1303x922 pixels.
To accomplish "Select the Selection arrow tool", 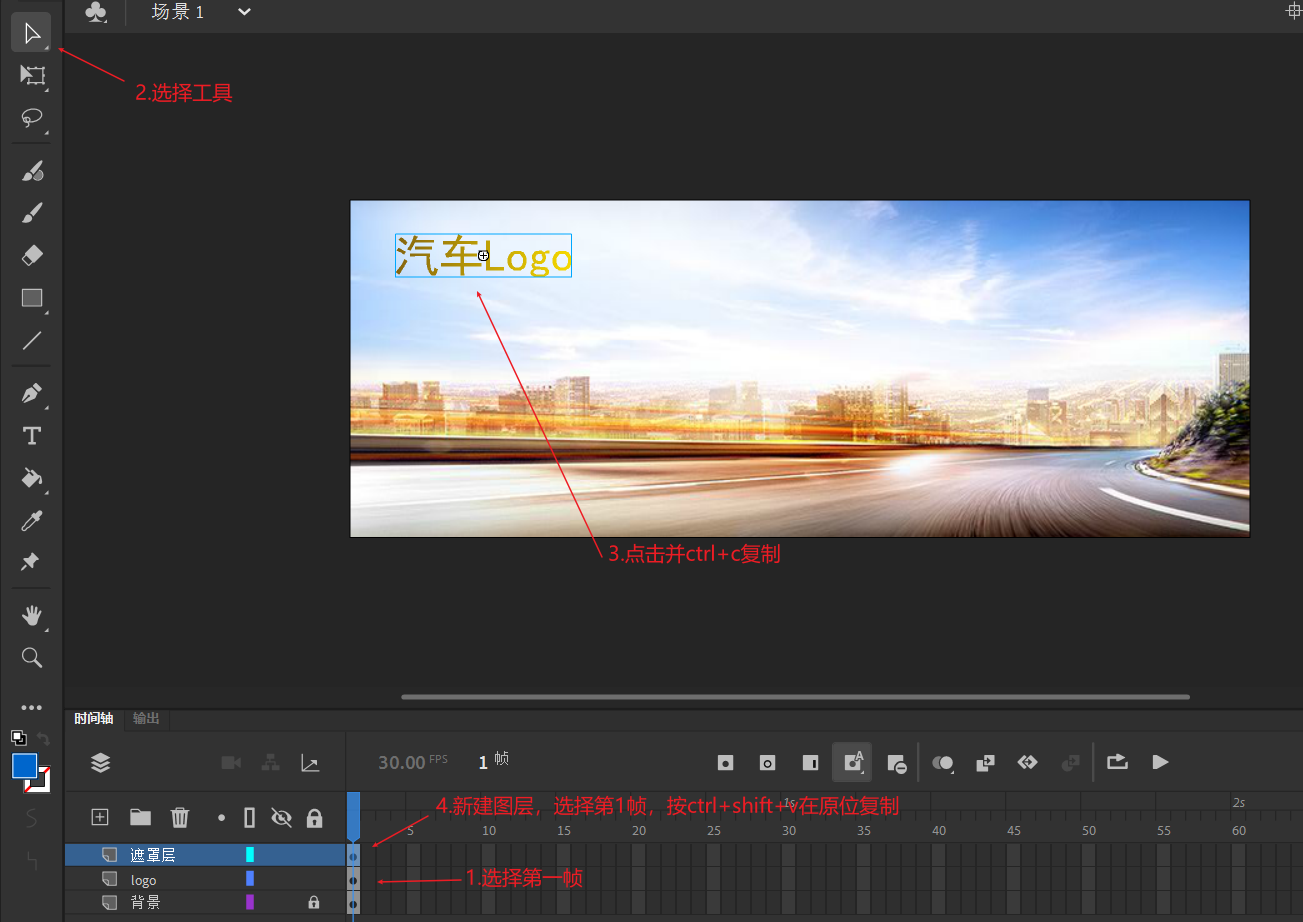I will 32,34.
